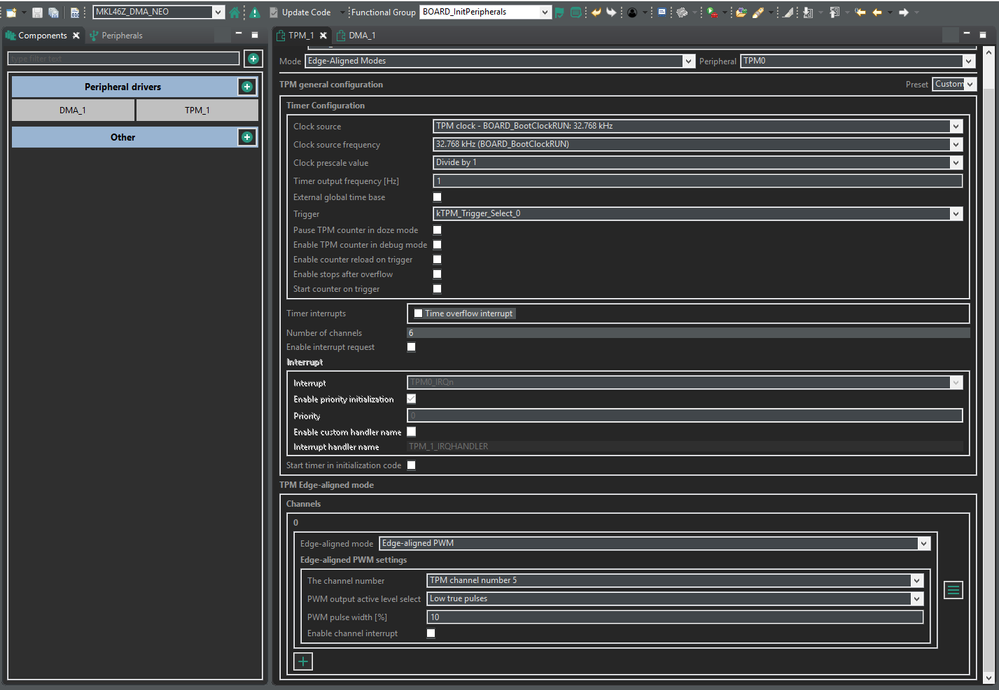Click the Last Edit Location arrow icon
This screenshot has width=999, height=690.
860,12
